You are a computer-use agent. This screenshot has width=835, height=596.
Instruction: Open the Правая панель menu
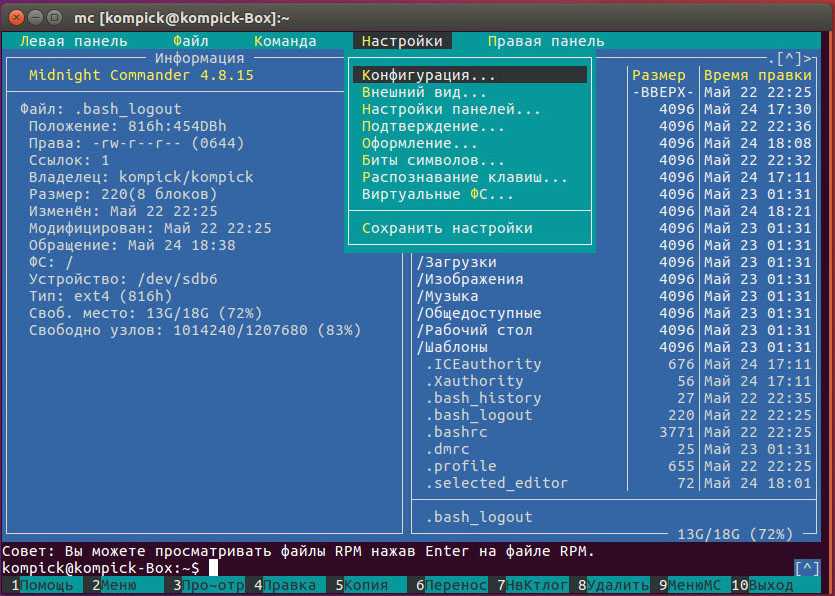[x=546, y=41]
